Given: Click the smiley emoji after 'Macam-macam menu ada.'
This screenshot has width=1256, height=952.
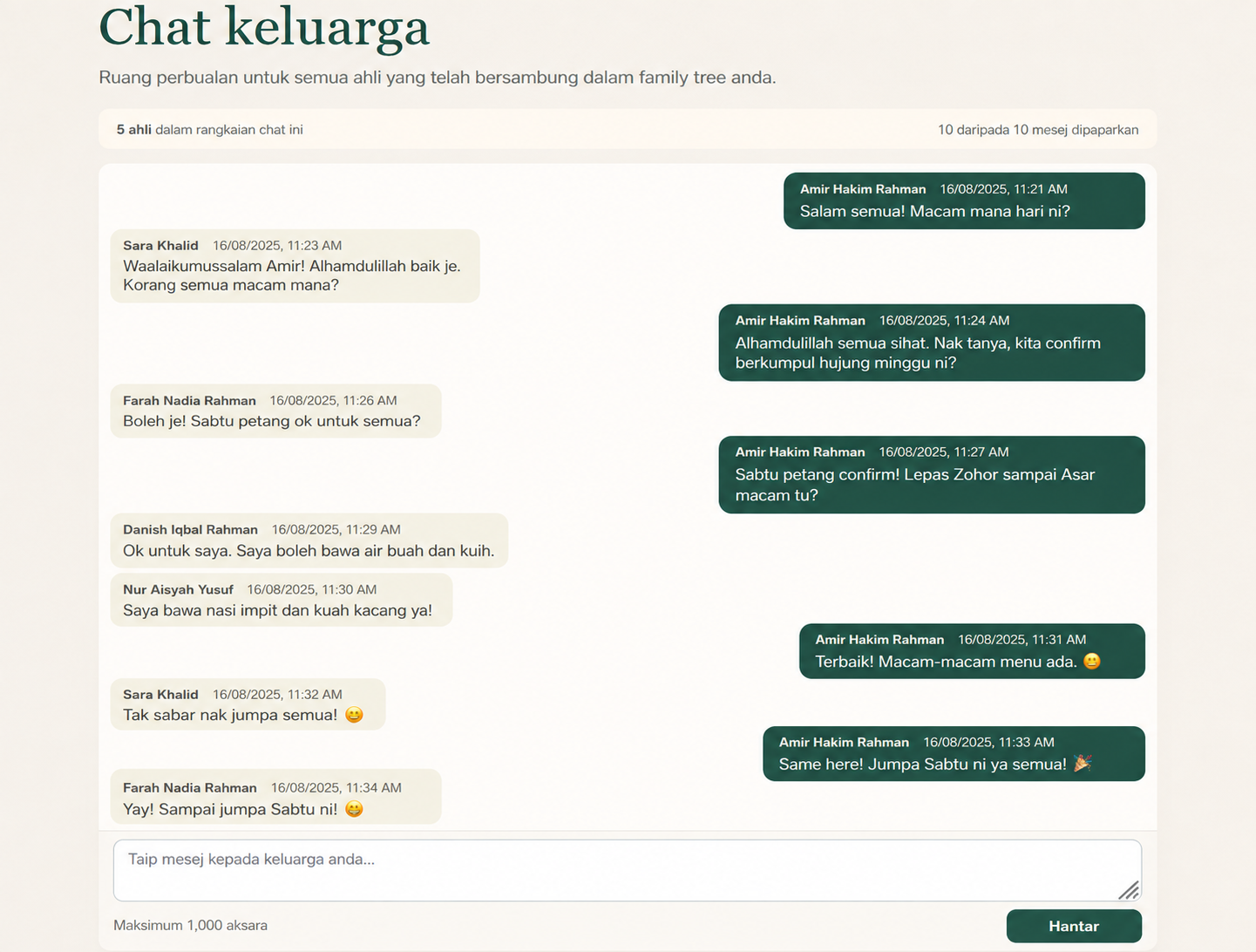Looking at the screenshot, I should [x=1092, y=662].
